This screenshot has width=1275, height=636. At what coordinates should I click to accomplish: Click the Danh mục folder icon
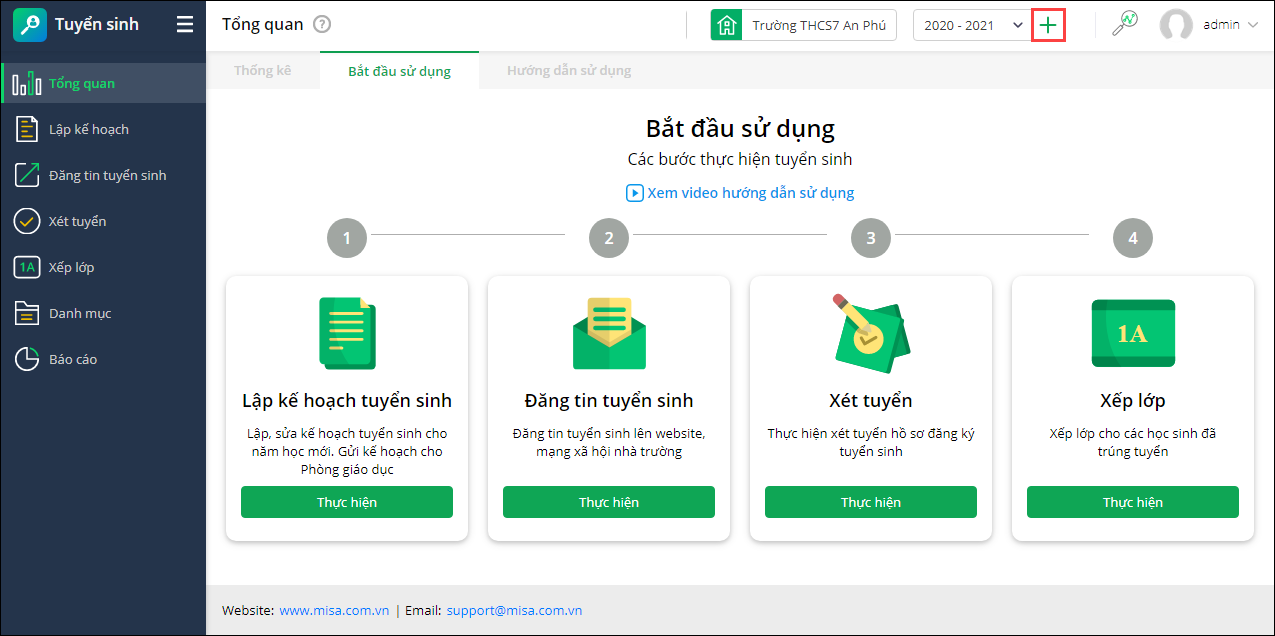click(27, 313)
